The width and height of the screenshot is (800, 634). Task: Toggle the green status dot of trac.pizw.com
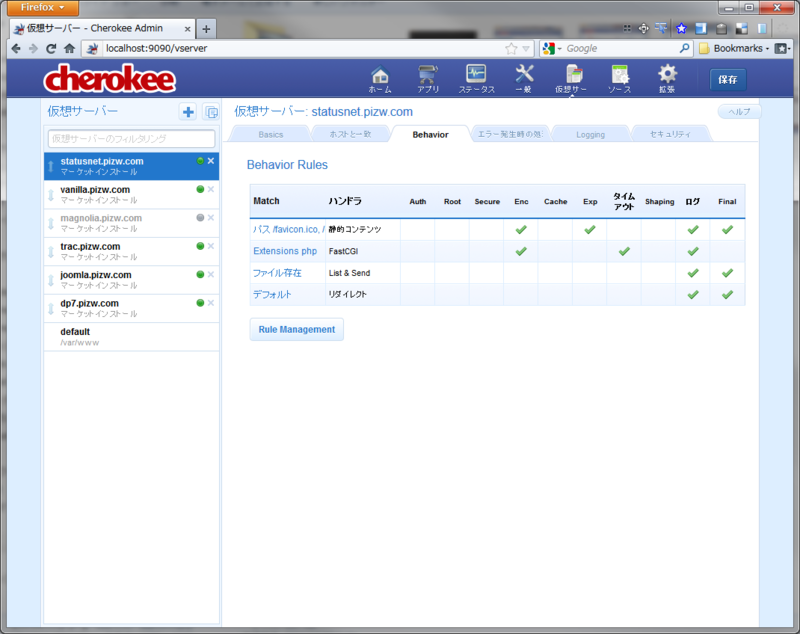(200, 246)
